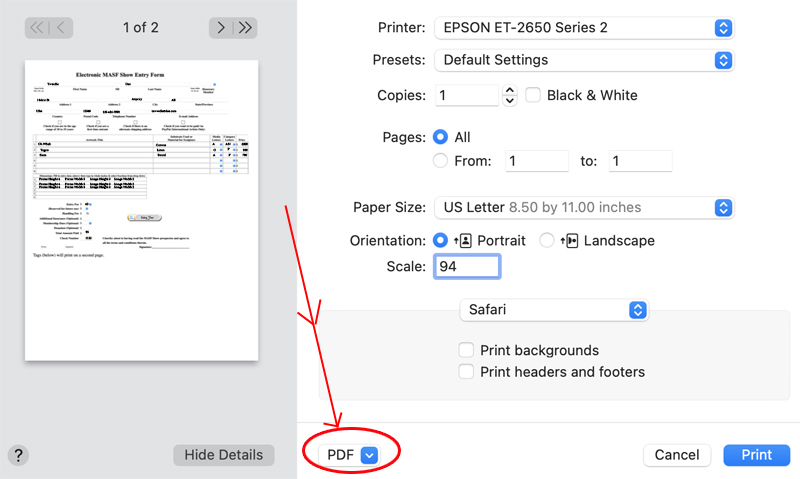
Task: Select the From page range radio button
Action: tap(440, 161)
